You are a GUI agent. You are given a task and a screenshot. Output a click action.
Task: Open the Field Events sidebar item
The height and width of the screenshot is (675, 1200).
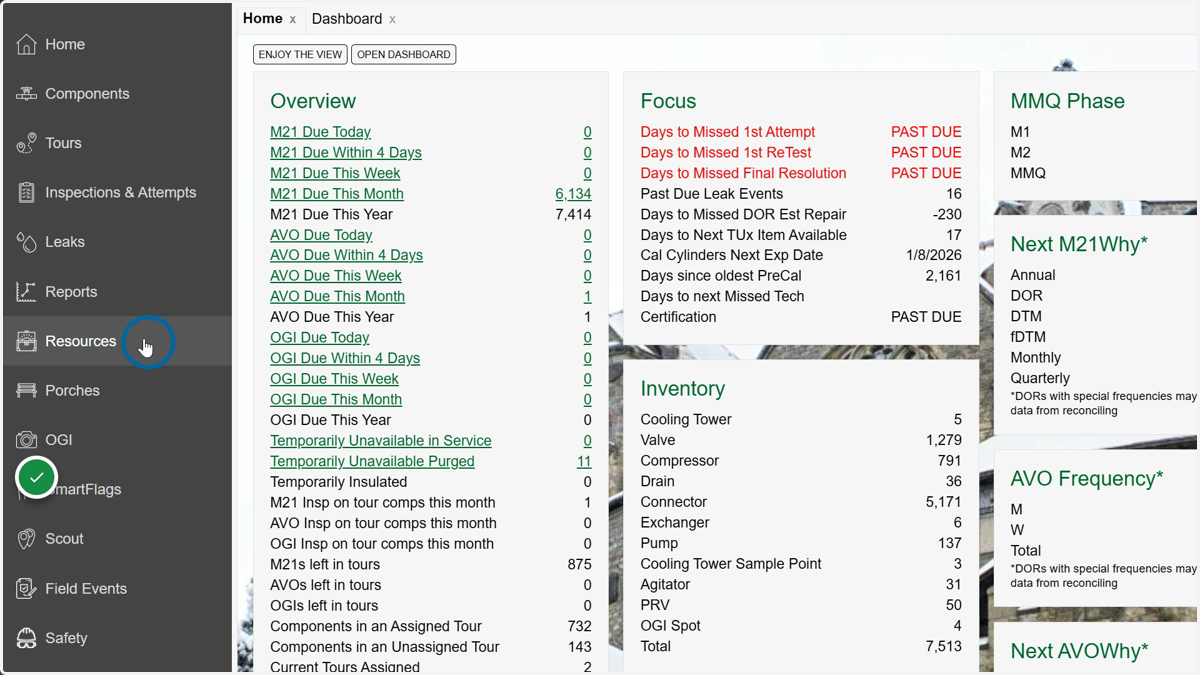117,589
